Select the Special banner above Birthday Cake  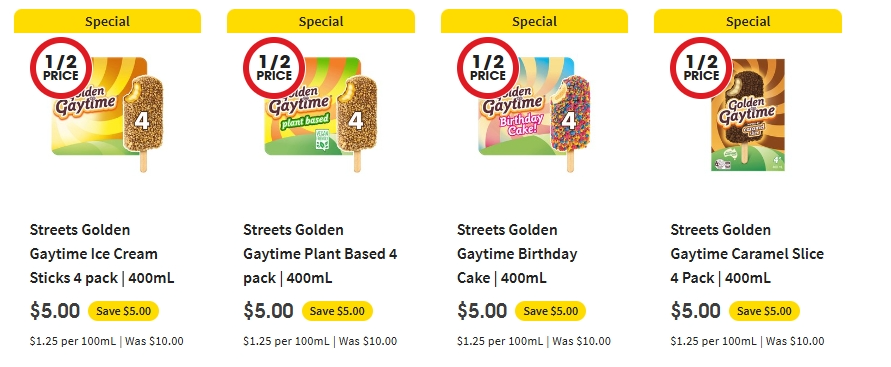535,21
